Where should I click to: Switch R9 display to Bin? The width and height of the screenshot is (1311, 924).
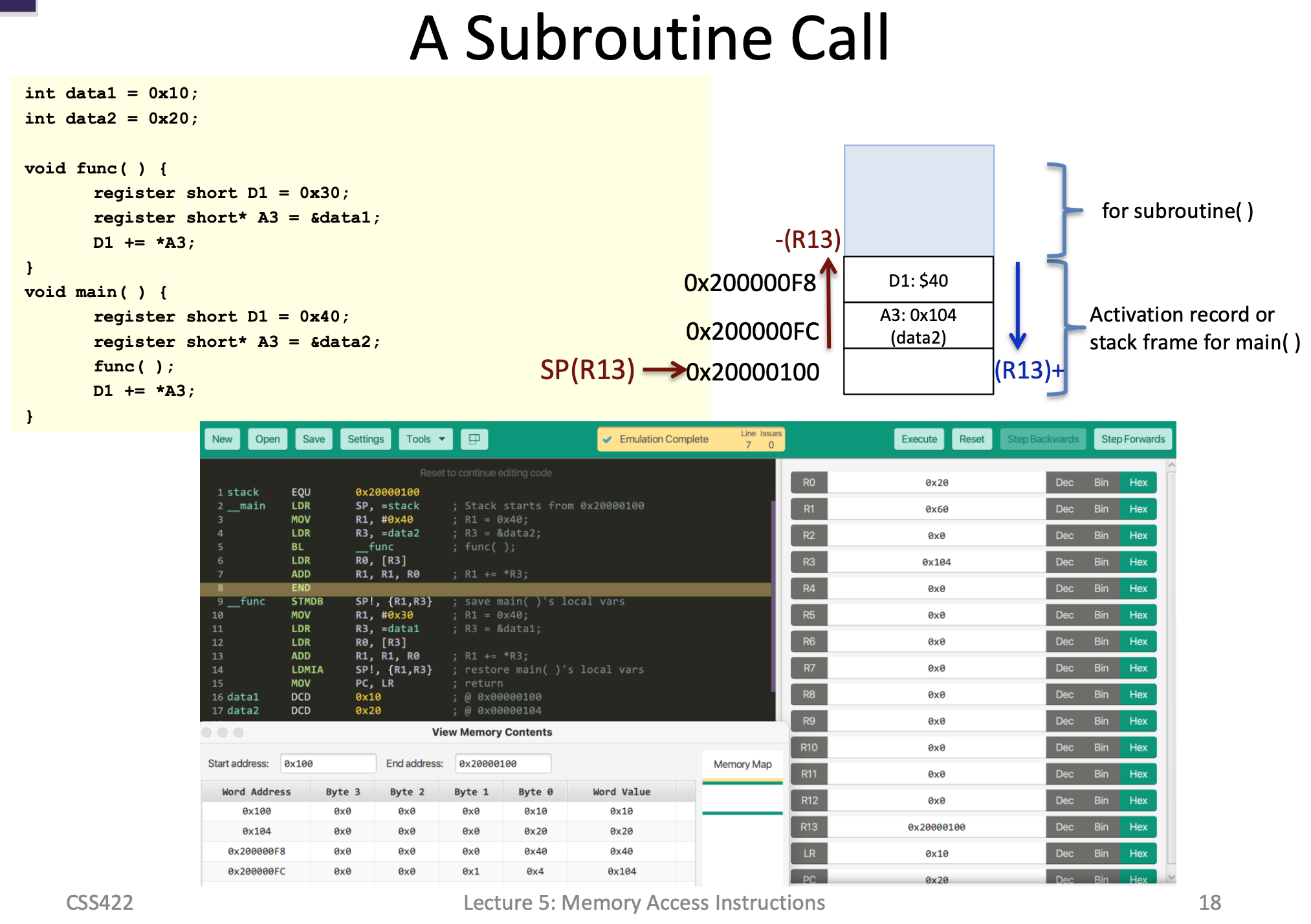1101,721
